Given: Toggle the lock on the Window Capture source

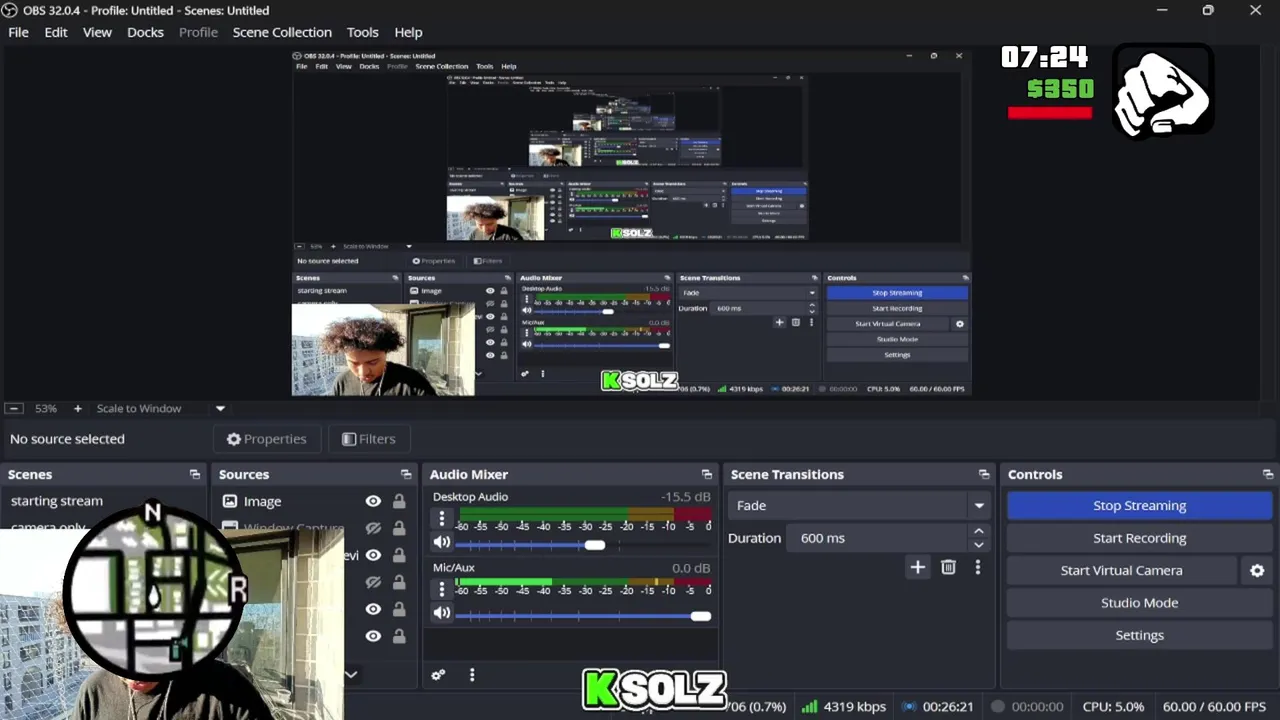Looking at the screenshot, I should click(399, 528).
